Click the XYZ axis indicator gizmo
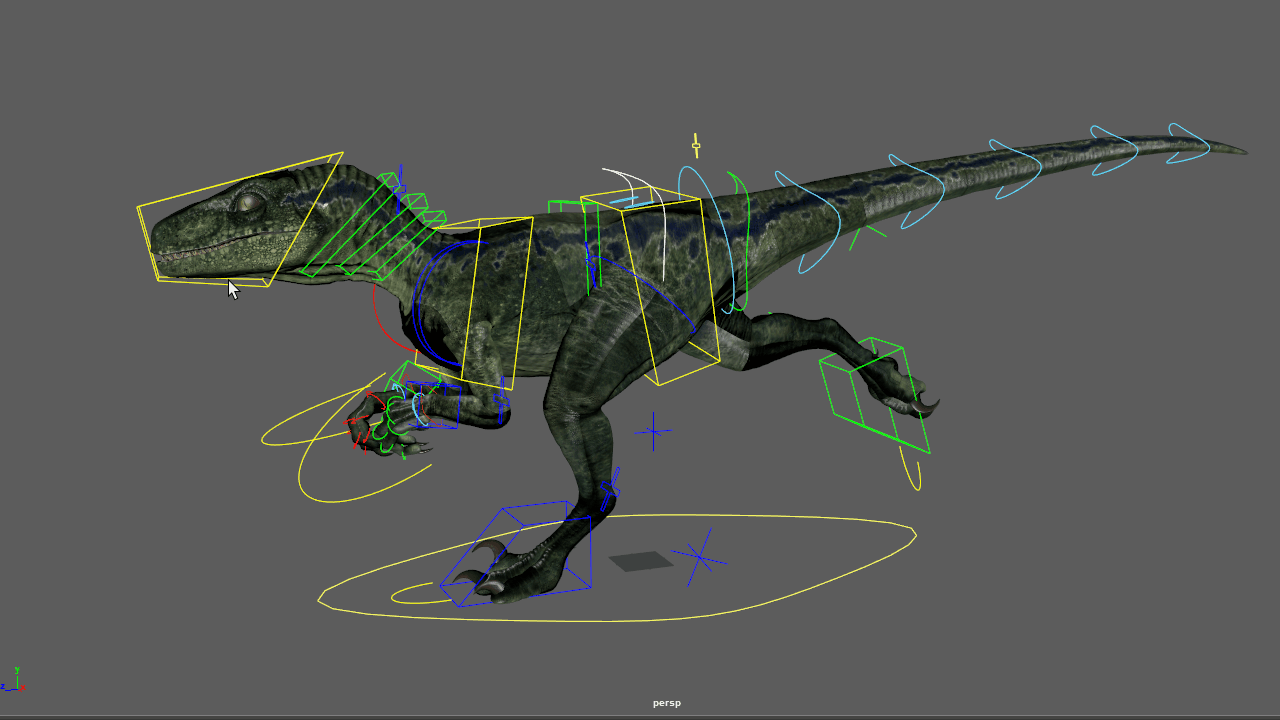 click(x=13, y=680)
